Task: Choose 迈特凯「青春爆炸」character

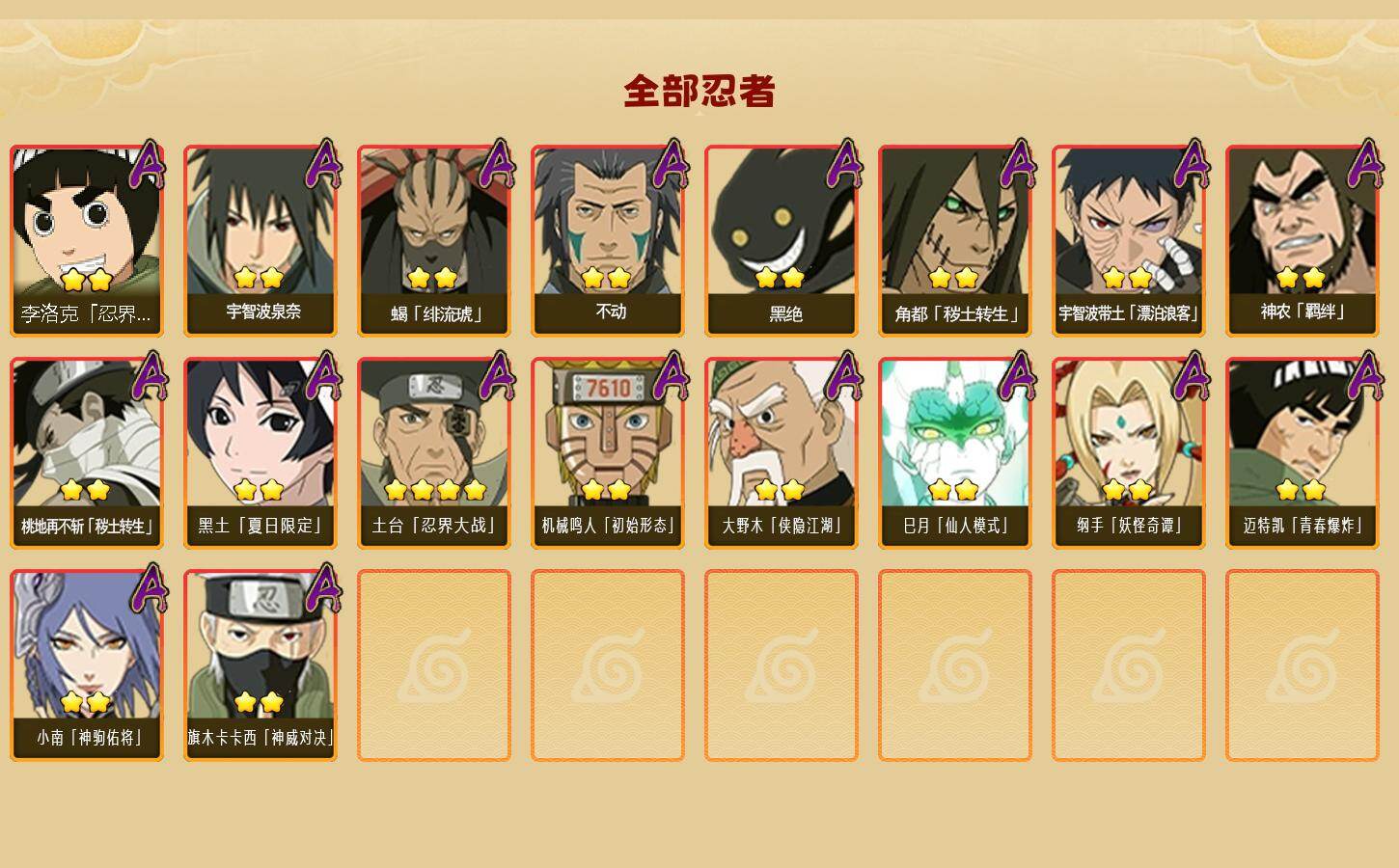Action: [x=1303, y=453]
